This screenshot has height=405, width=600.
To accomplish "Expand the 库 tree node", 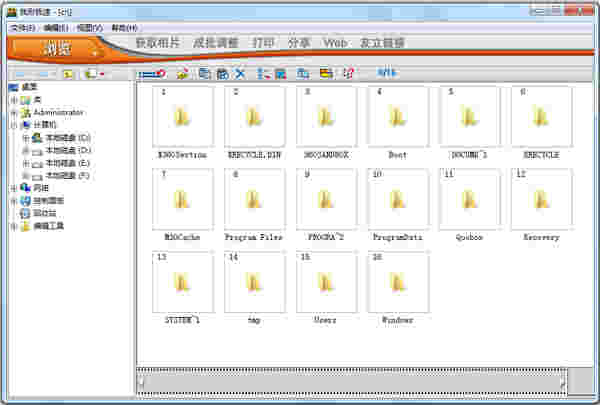I will click(x=14, y=100).
